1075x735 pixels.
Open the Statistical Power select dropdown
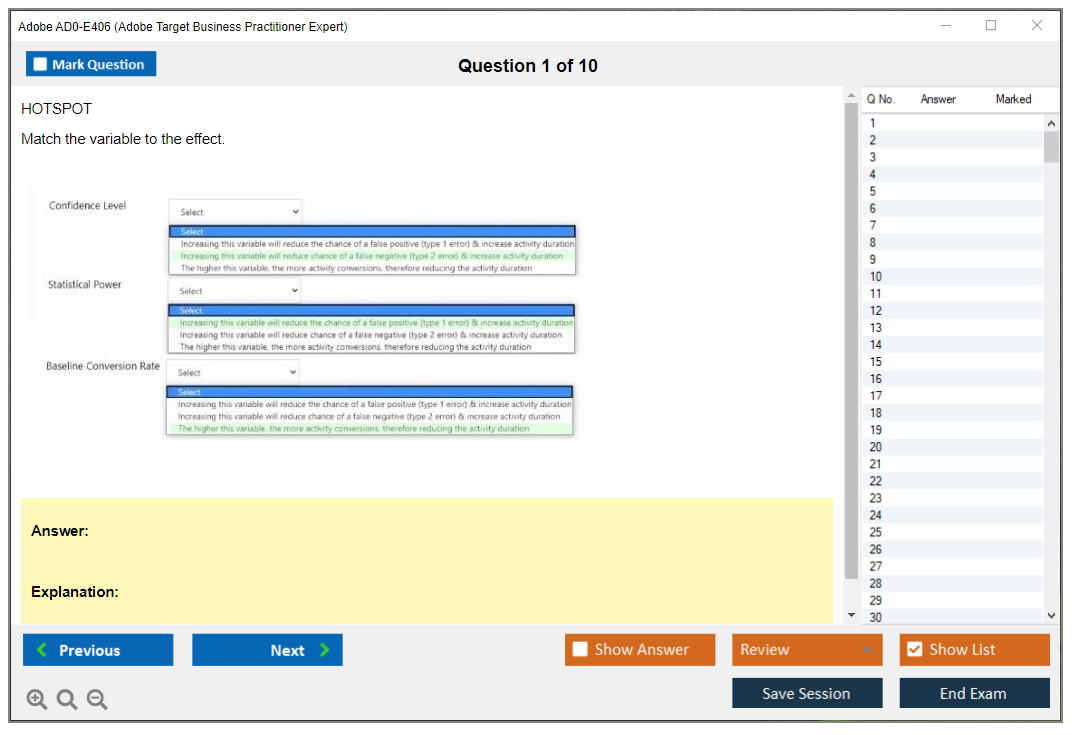point(234,291)
